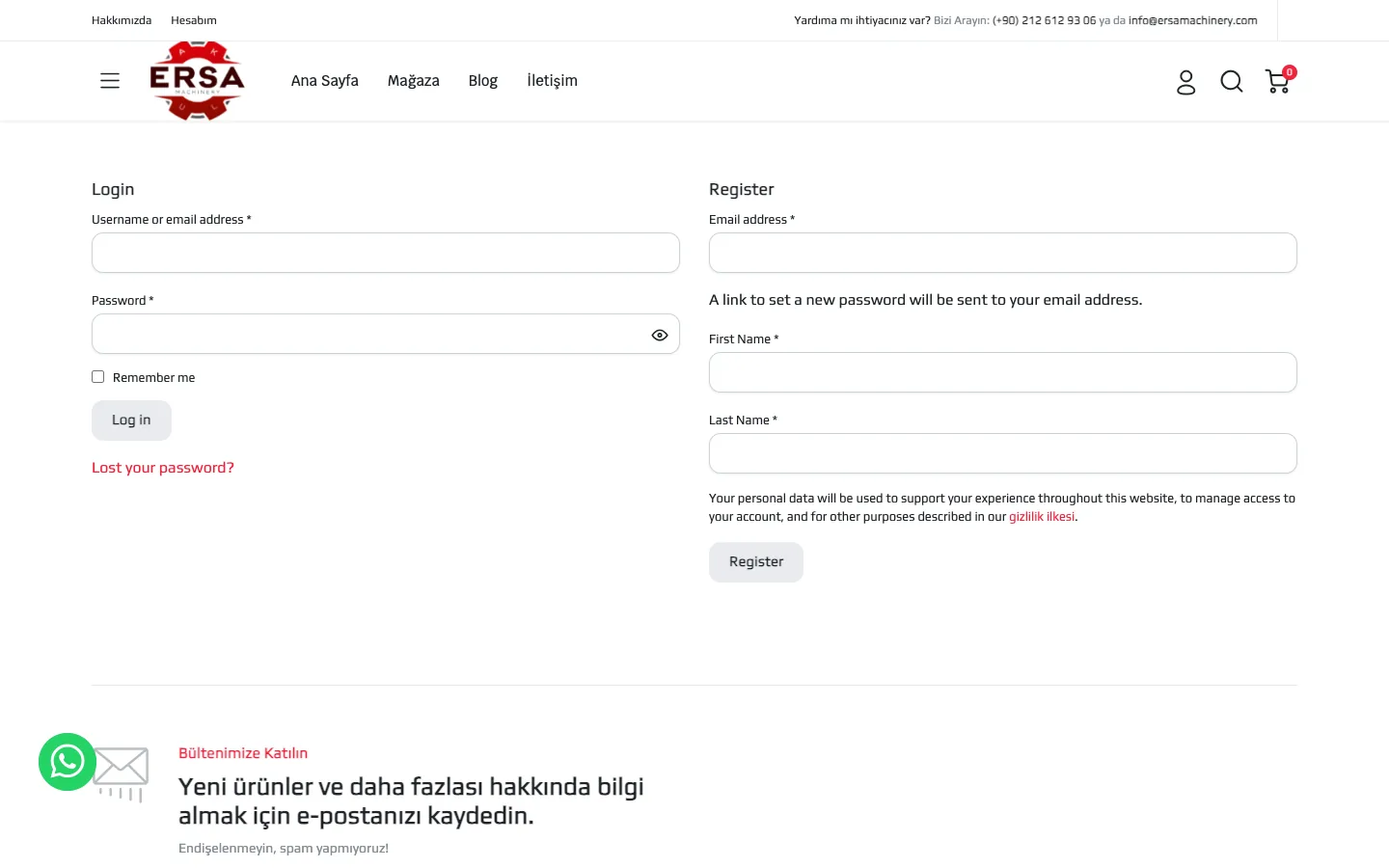This screenshot has width=1389, height=868.
Task: Open the hamburger menu icon
Action: pyautogui.click(x=110, y=81)
